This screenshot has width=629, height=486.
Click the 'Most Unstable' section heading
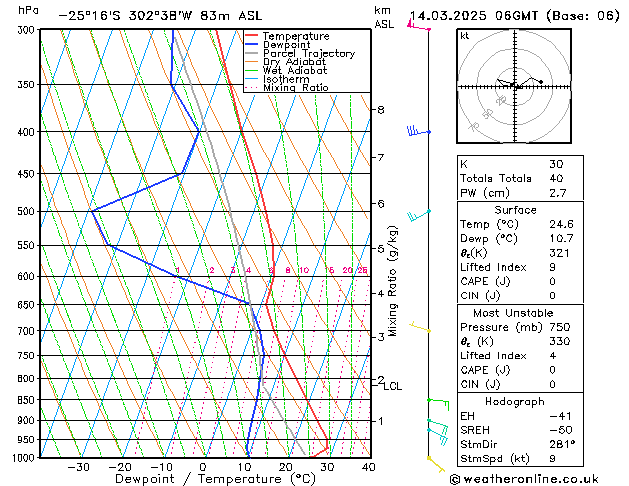pos(513,313)
